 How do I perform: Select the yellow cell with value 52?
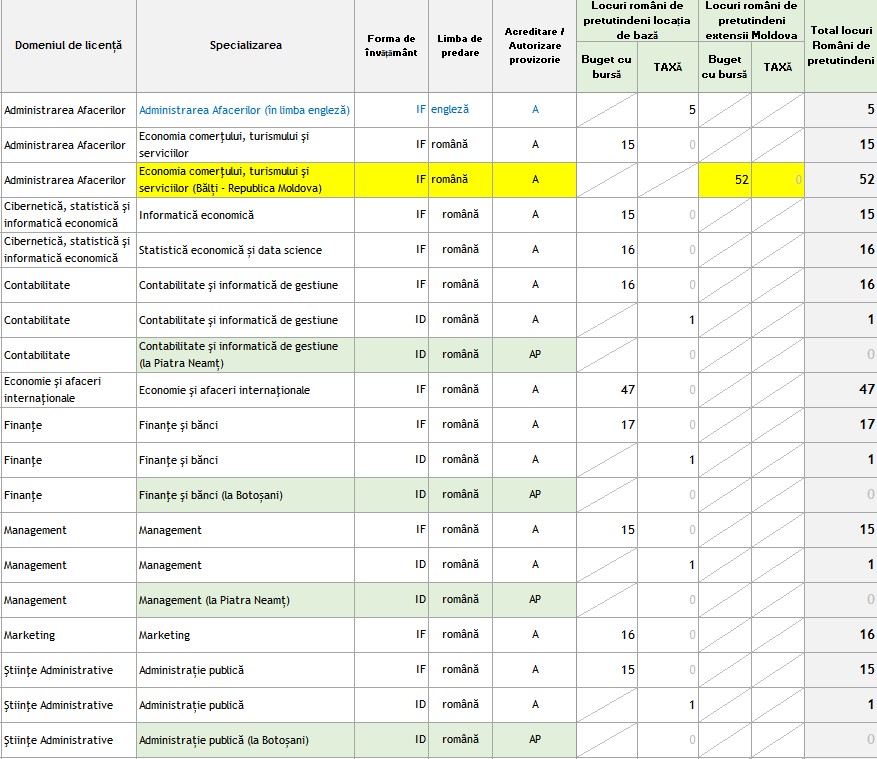(x=725, y=180)
